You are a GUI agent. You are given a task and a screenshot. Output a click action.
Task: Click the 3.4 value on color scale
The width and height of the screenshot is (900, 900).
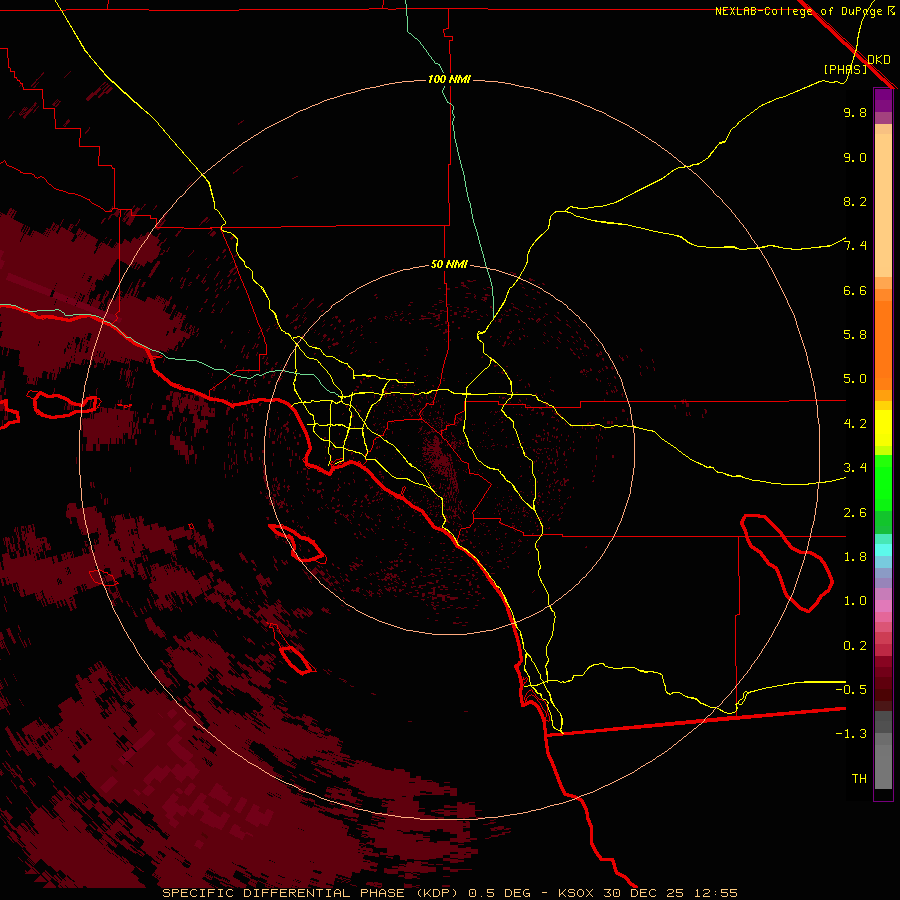pyautogui.click(x=855, y=468)
